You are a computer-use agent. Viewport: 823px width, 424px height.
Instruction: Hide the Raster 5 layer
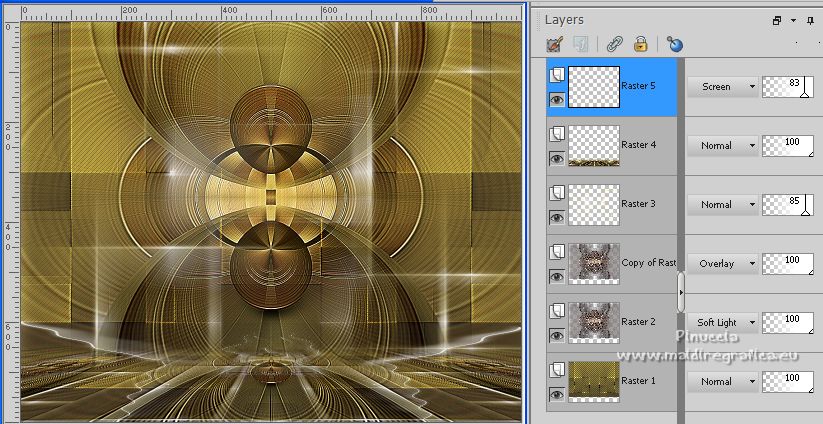(556, 99)
